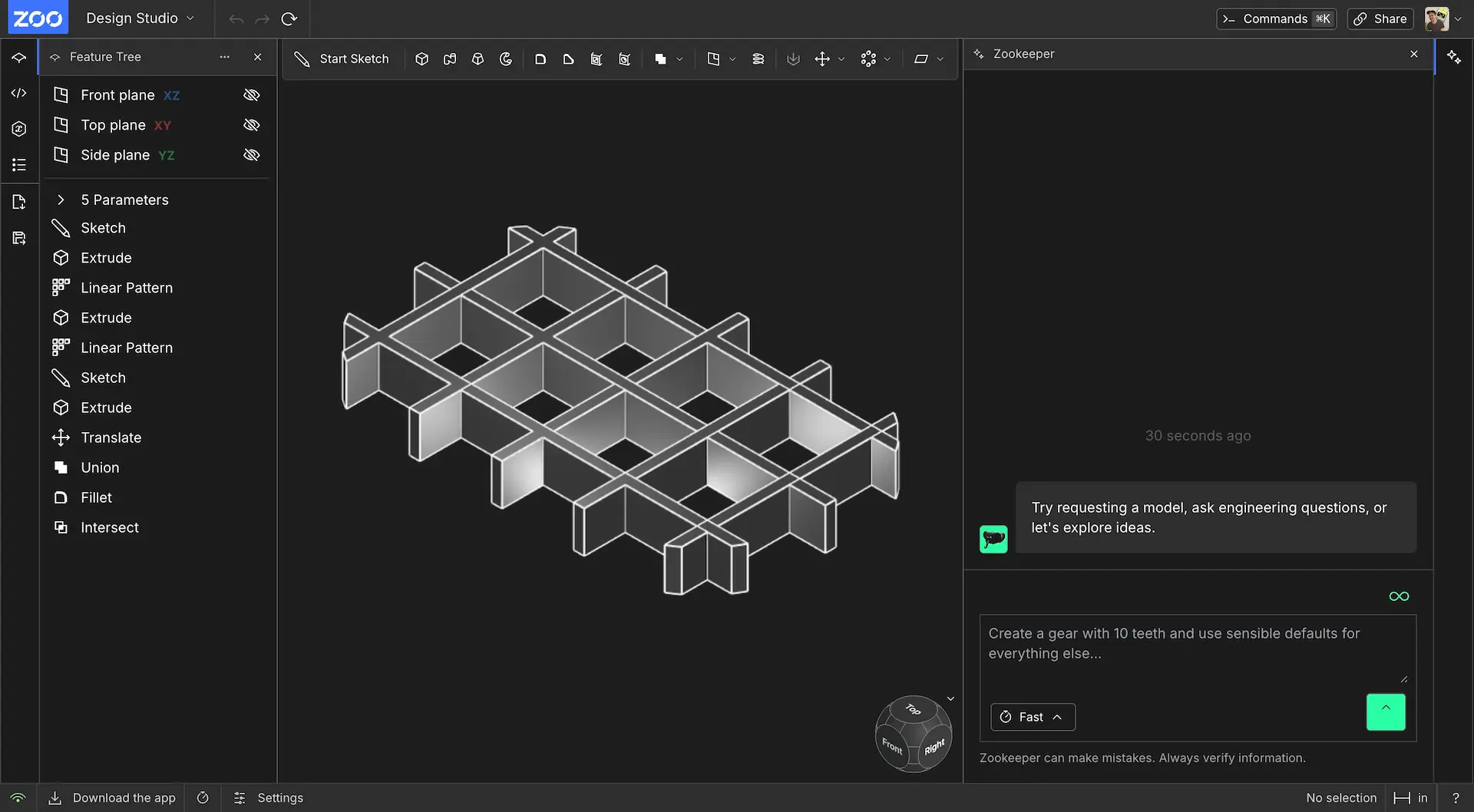
Task: Click the Start Sketch button
Action: click(x=342, y=58)
